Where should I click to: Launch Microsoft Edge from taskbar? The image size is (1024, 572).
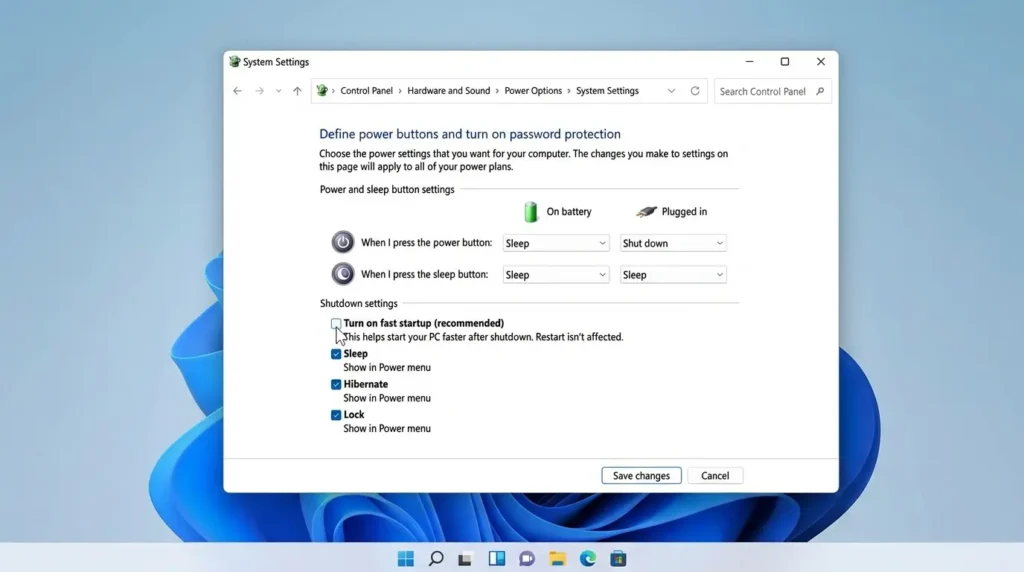(588, 558)
